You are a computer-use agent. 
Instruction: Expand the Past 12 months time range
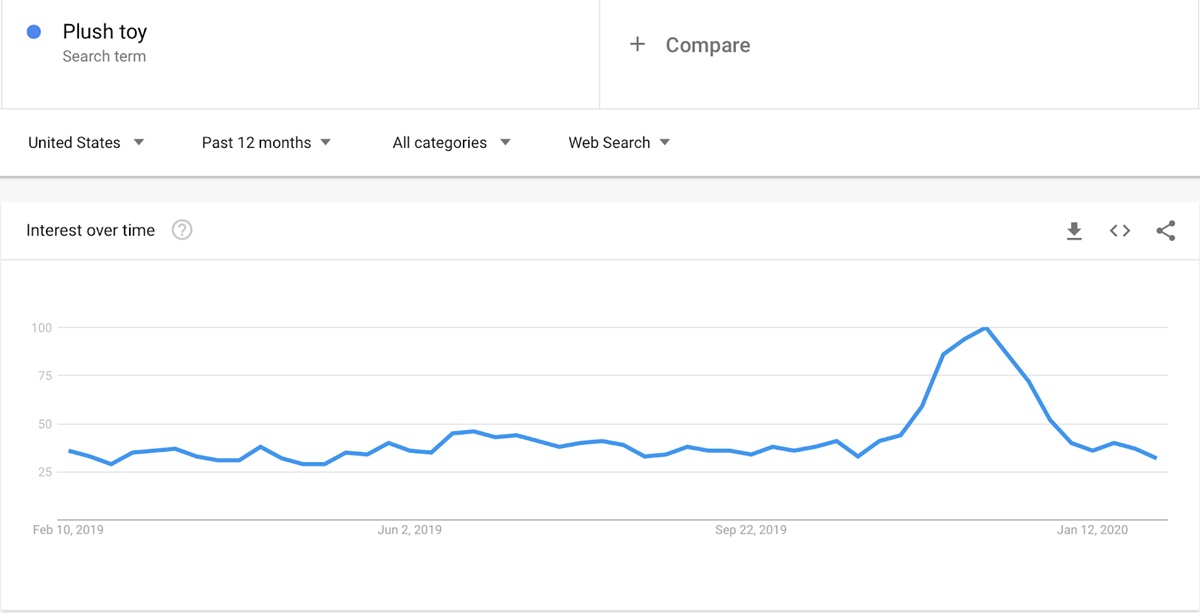pyautogui.click(x=266, y=142)
